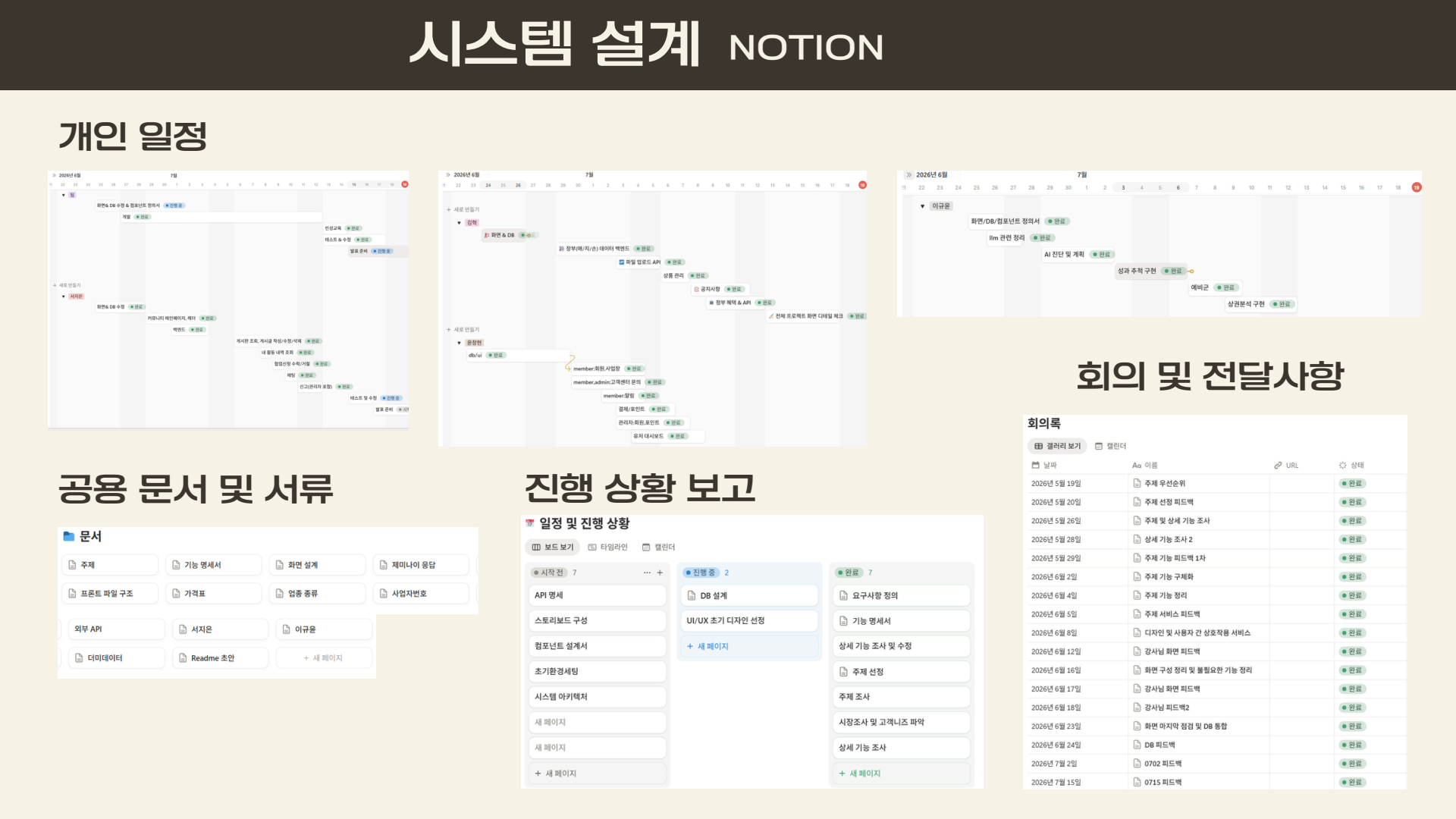The image size is (1456, 819).
Task: Click the folder icon beside the 문서 heading
Action: point(69,536)
